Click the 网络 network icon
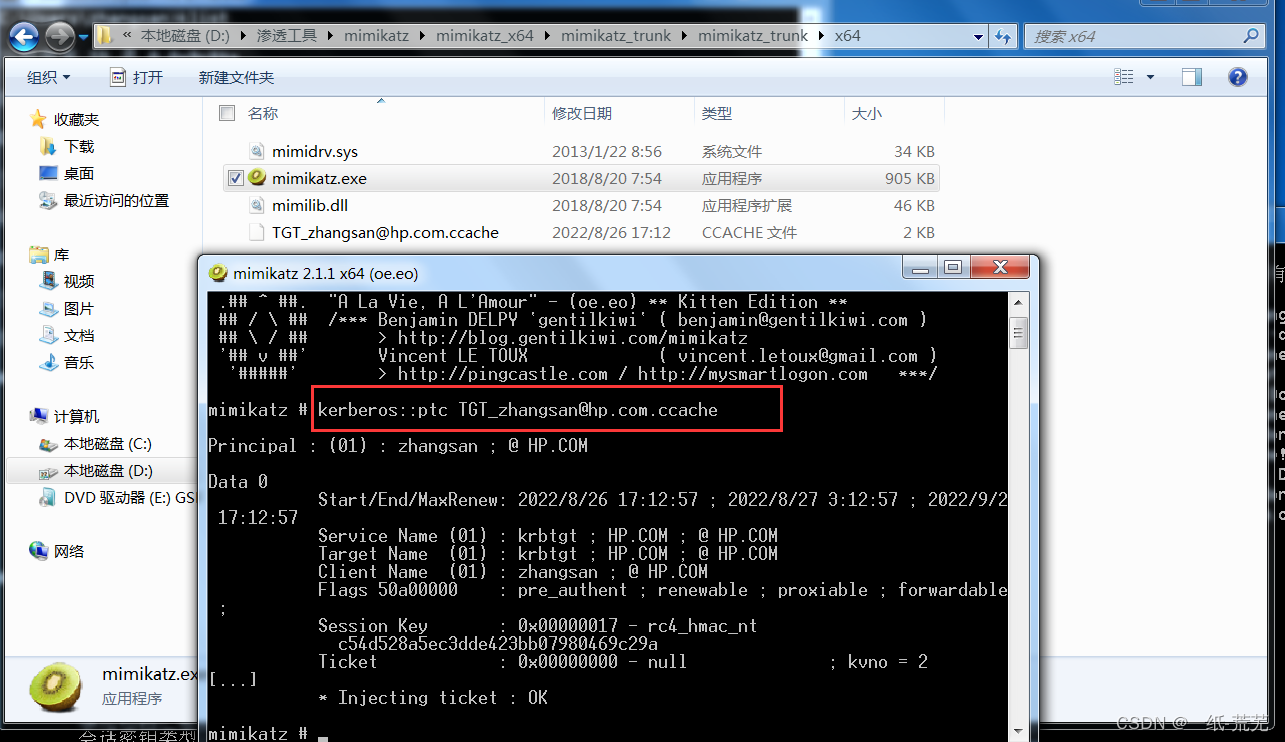This screenshot has width=1285, height=742. point(38,551)
